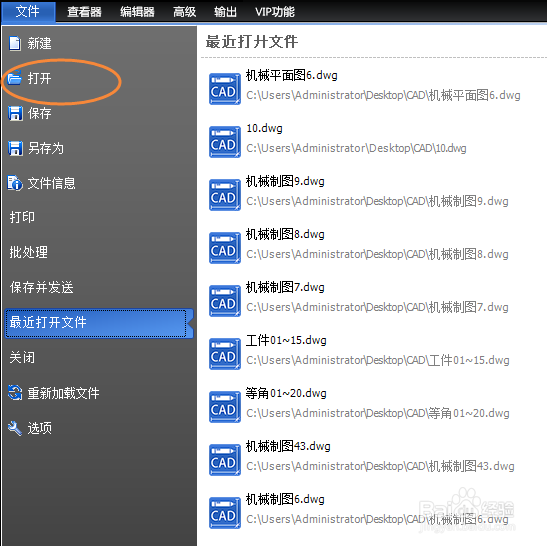The width and height of the screenshot is (547, 546).
Task: Click the folder icon beside 打开
Action: (15, 77)
